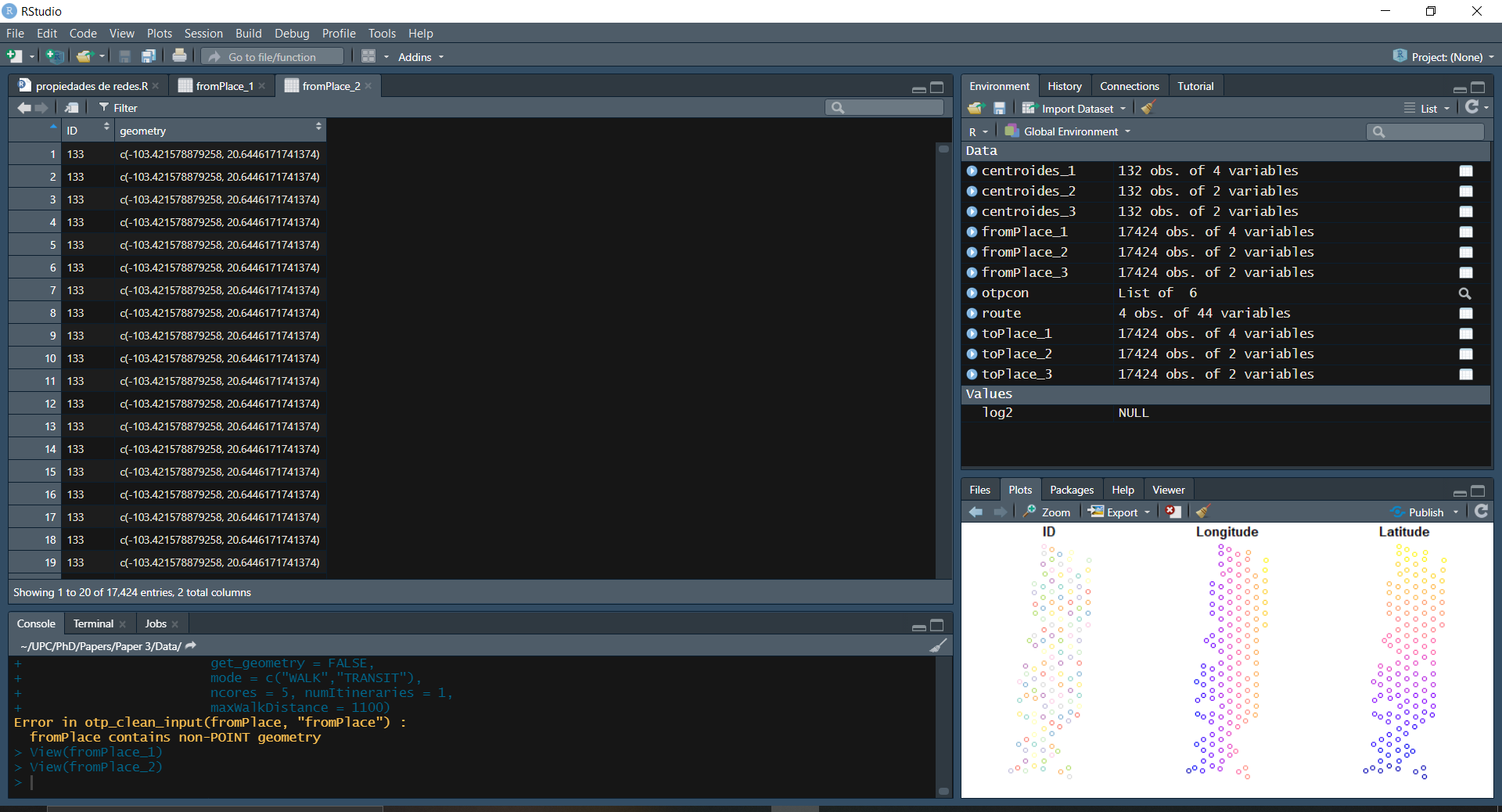Clear objects from the workspace broom icon

point(1148,108)
